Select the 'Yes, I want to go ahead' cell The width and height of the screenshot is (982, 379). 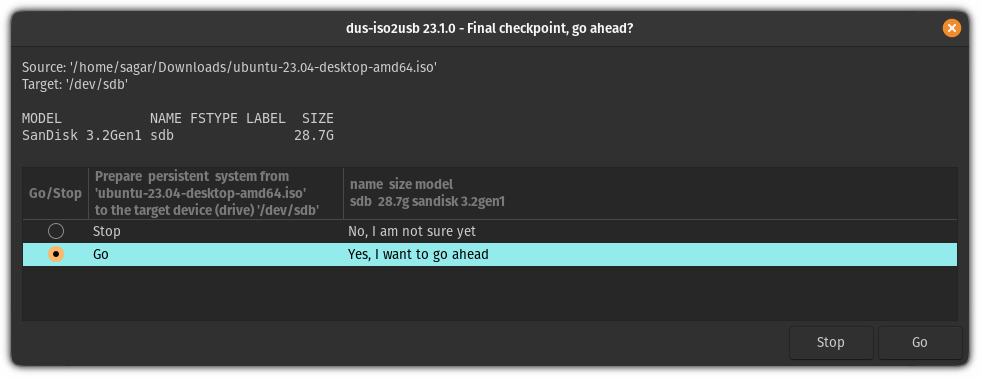click(418, 254)
